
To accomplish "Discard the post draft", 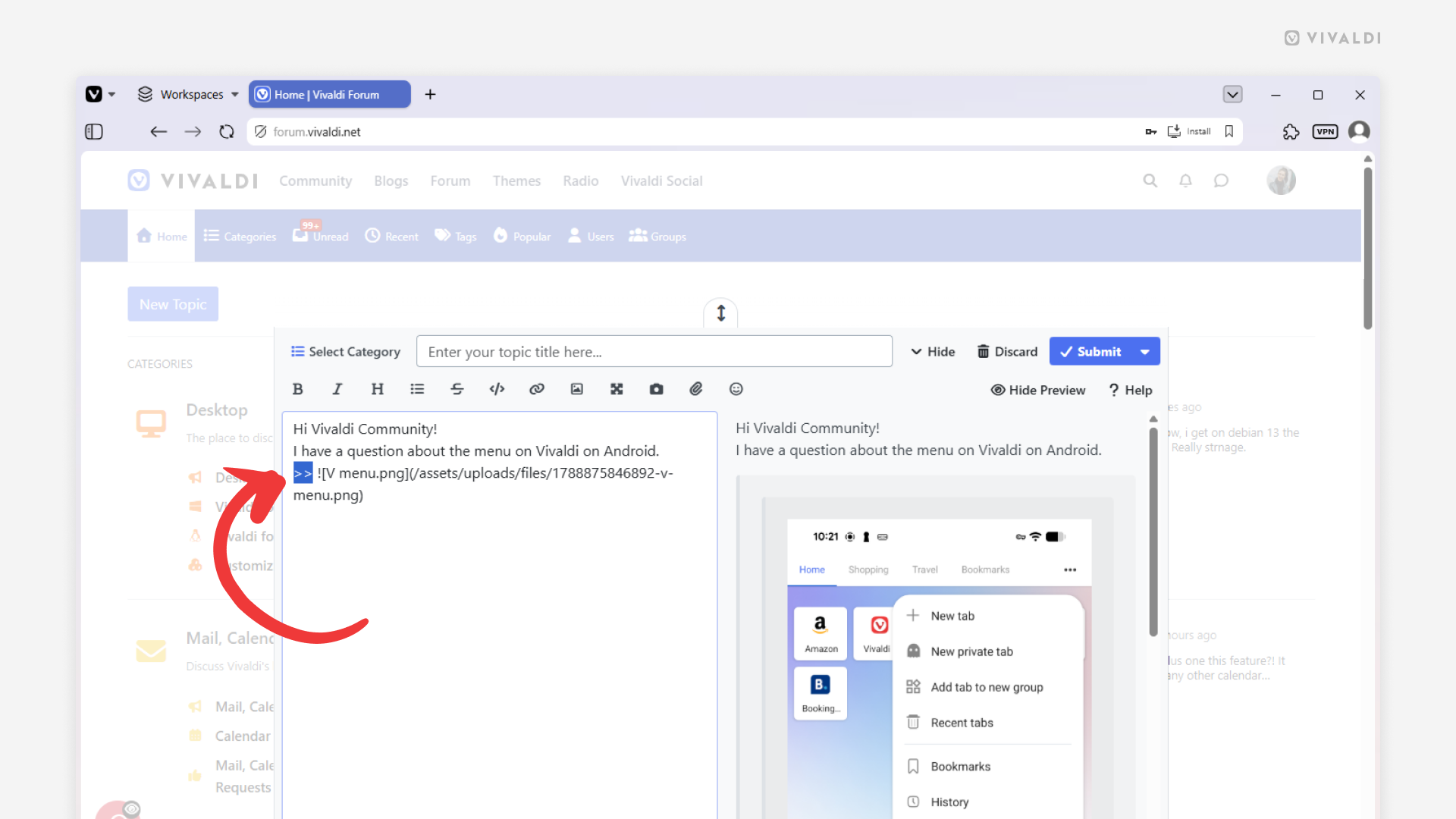I will (x=1007, y=352).
